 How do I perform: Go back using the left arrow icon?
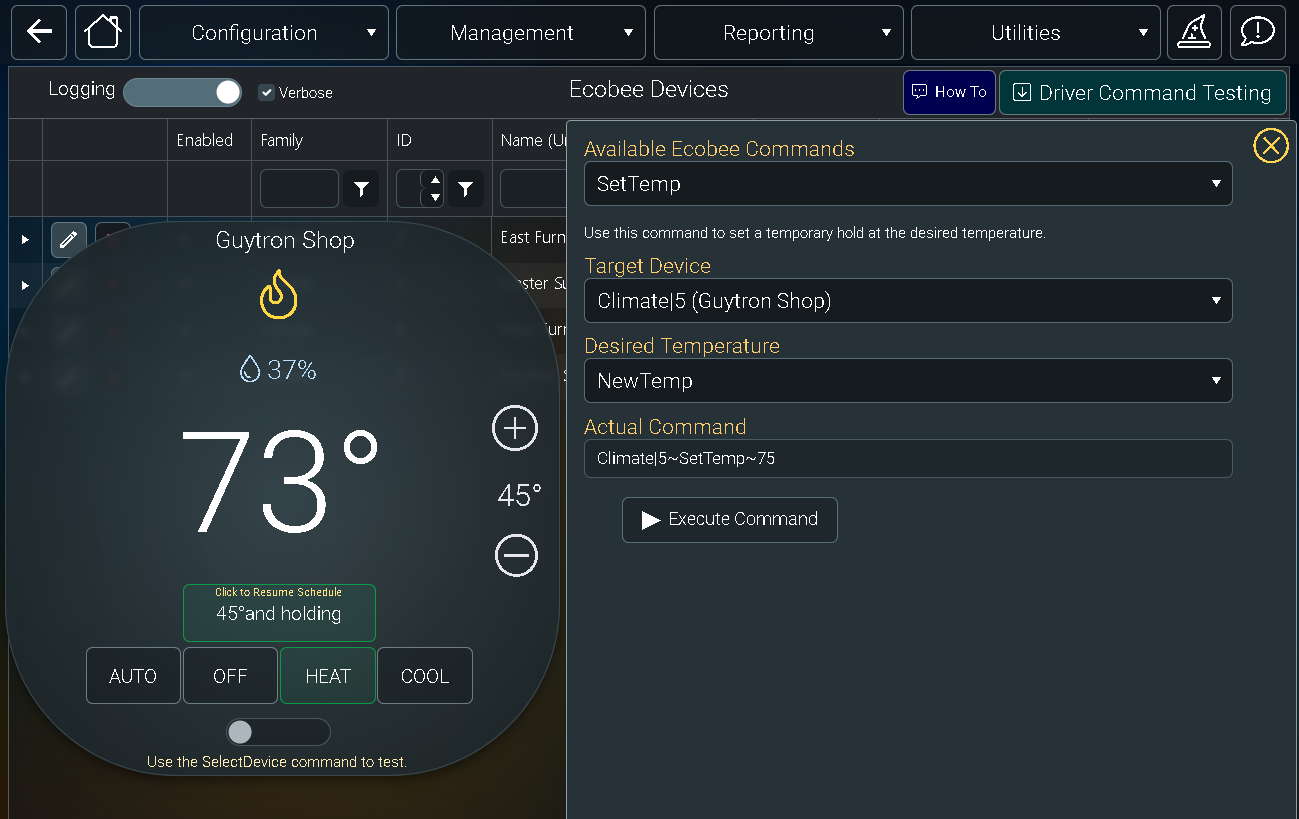[39, 32]
